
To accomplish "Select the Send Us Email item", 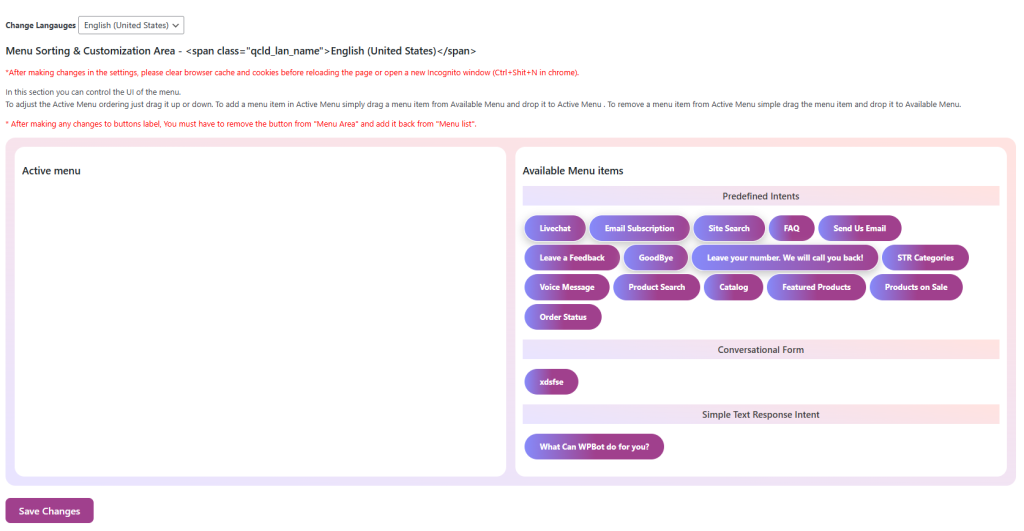I will (x=859, y=228).
